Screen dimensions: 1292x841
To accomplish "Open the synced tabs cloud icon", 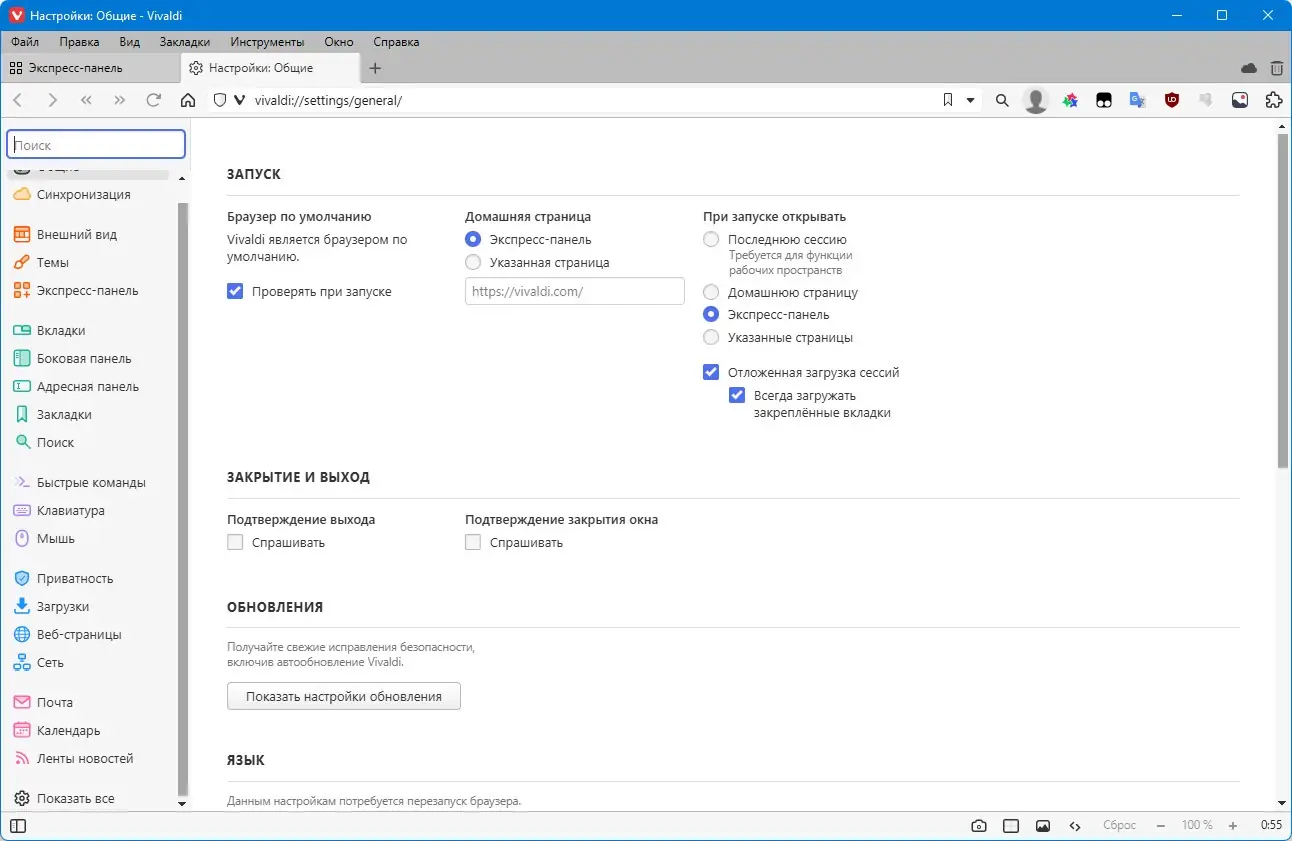I will (1249, 68).
